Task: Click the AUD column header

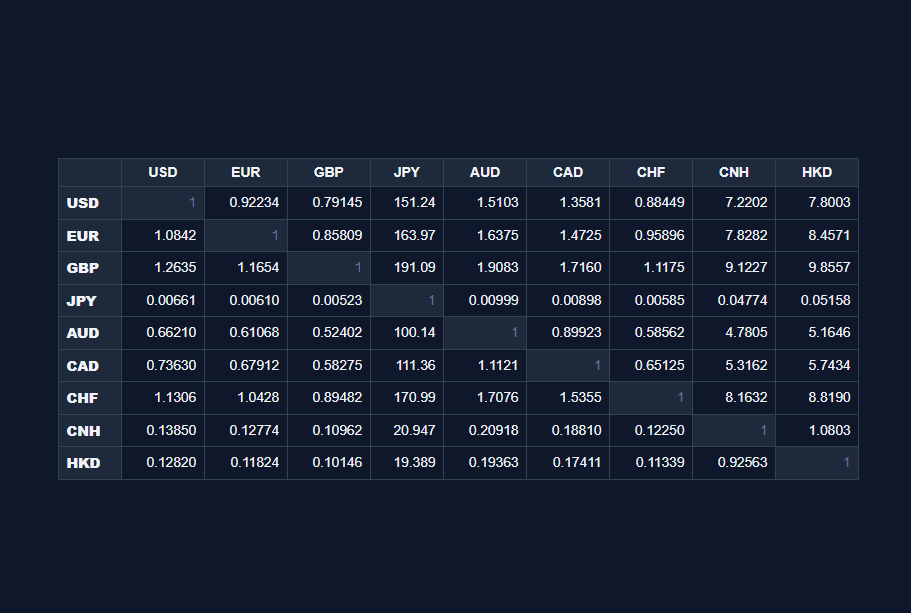Action: [x=485, y=173]
